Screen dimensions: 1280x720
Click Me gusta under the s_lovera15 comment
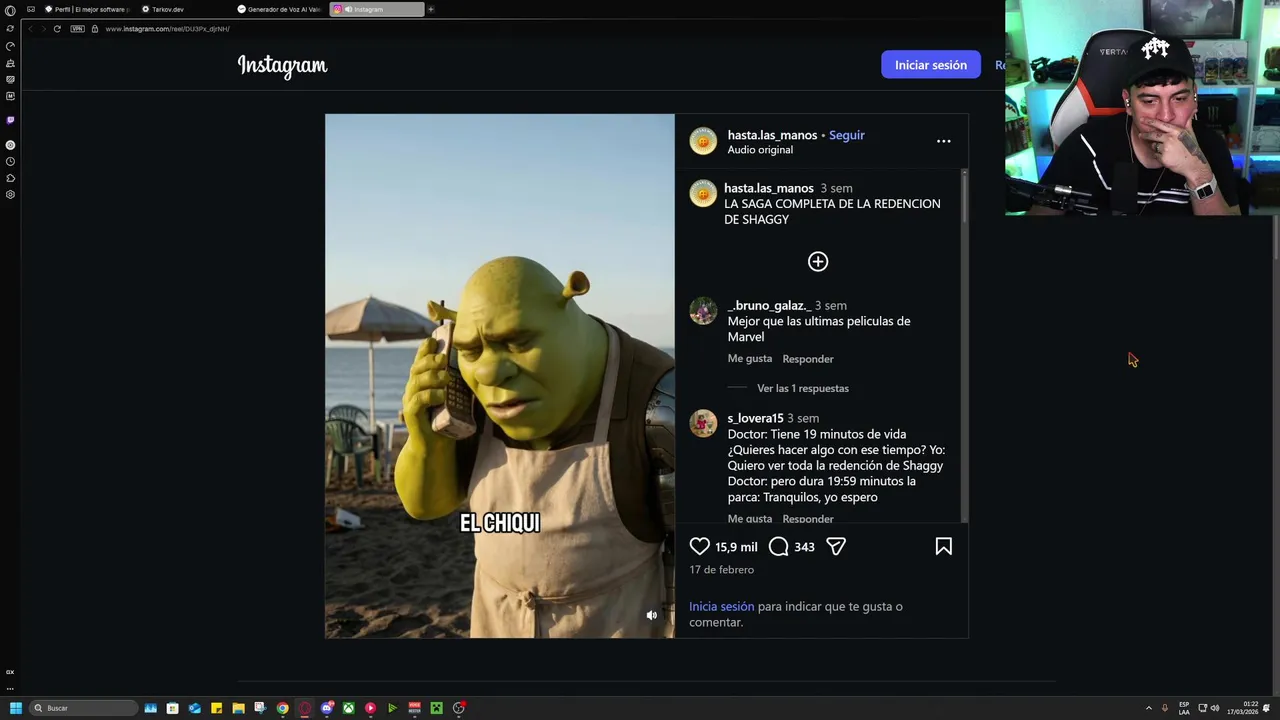(x=749, y=518)
